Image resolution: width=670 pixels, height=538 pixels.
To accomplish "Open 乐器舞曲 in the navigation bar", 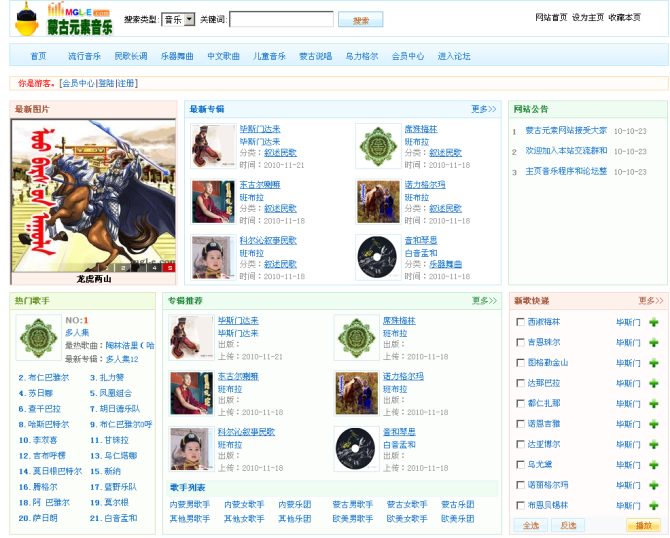I will (177, 56).
